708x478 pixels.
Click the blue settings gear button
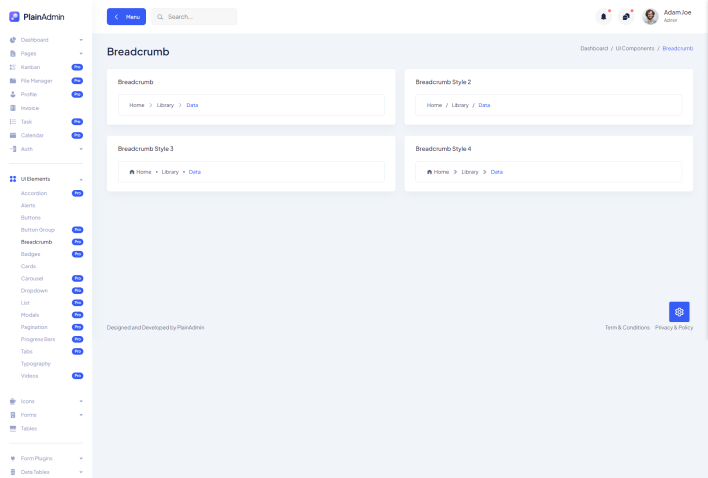pos(679,312)
